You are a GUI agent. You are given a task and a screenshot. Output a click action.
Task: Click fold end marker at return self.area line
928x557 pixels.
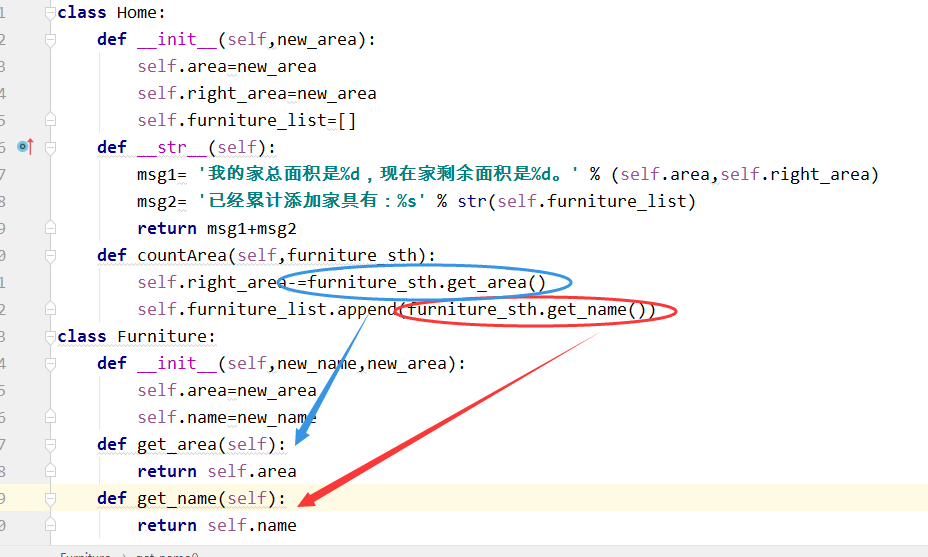(x=50, y=471)
